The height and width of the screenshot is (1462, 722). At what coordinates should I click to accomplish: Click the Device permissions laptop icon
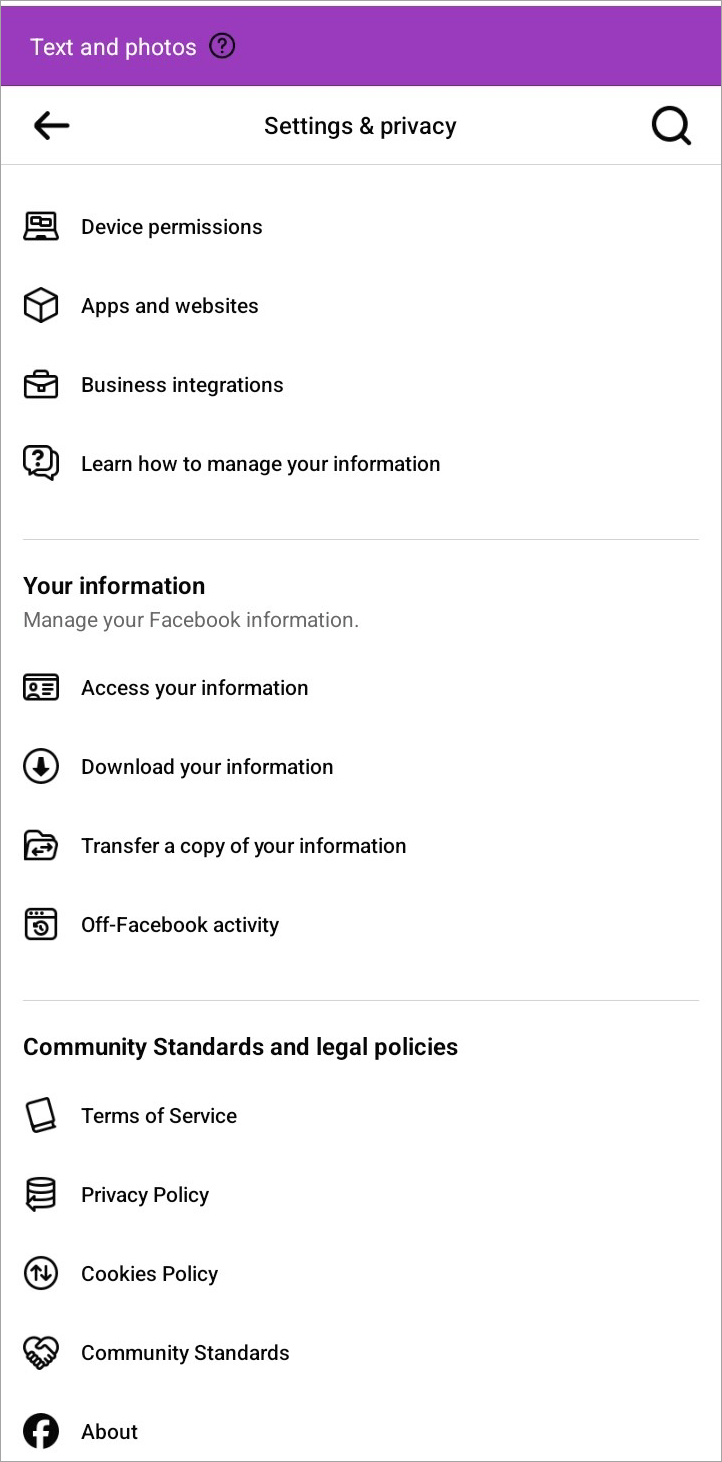[x=41, y=227]
